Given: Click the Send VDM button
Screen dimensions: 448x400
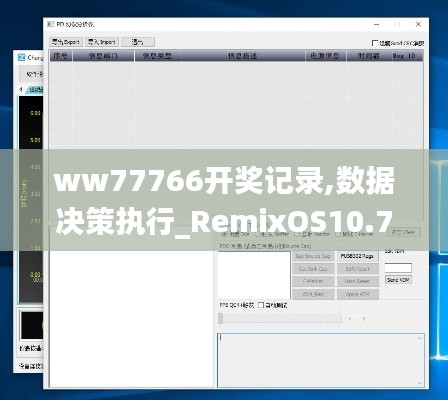Looking at the screenshot, I should (398, 280).
